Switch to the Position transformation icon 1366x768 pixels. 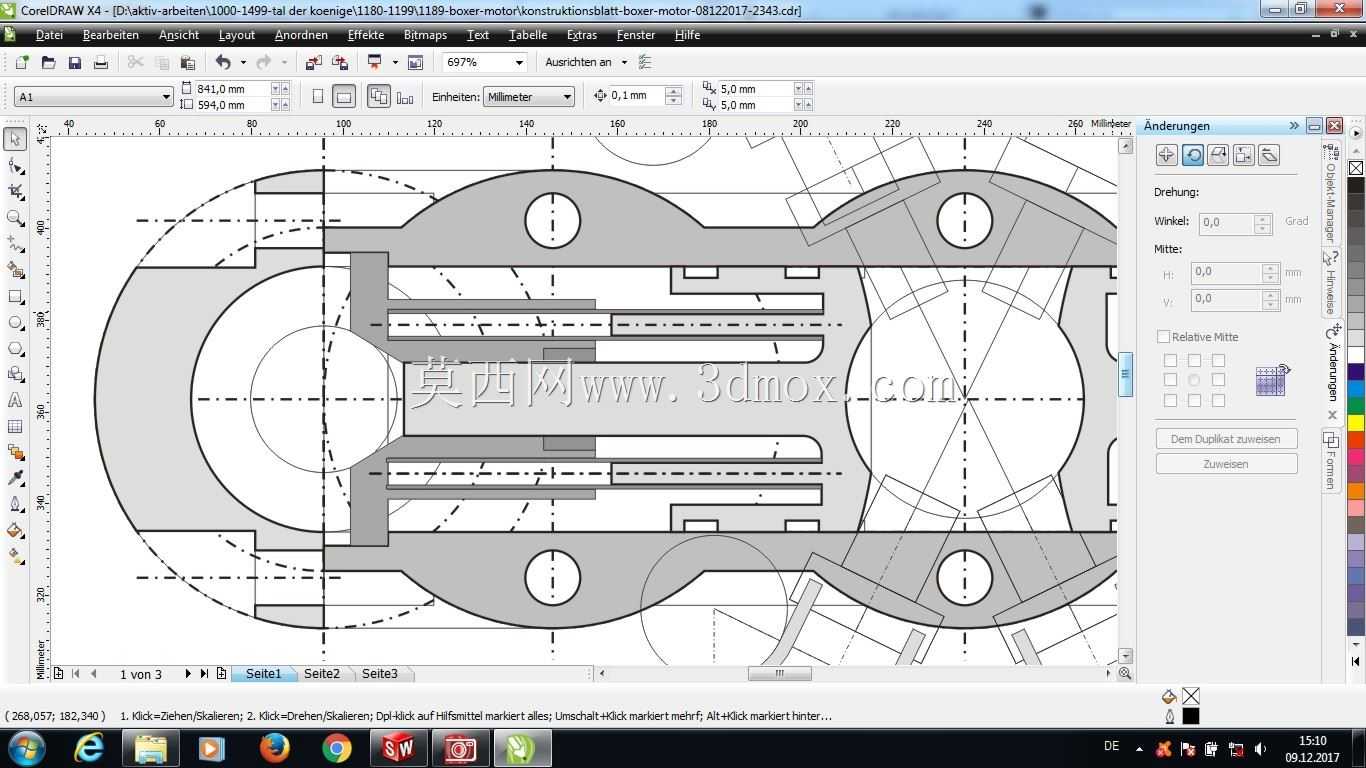1166,155
